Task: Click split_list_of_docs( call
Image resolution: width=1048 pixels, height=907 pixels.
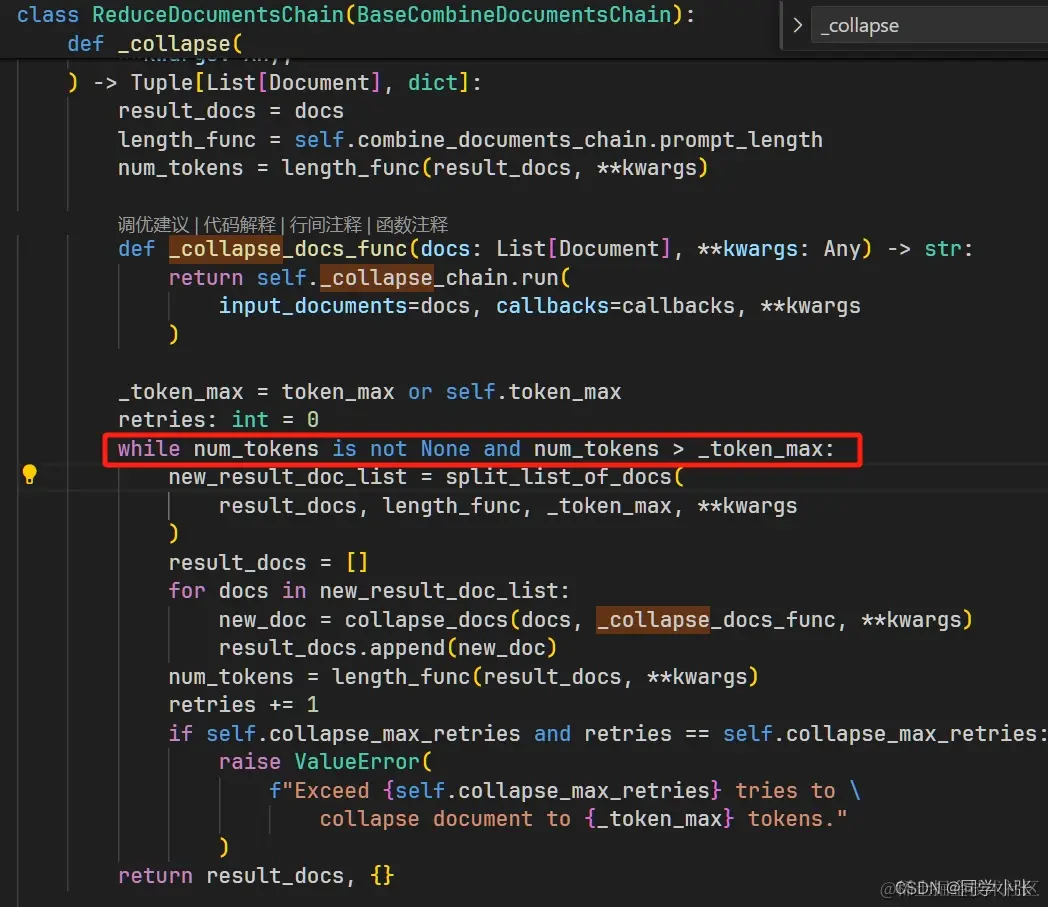Action: 565,477
